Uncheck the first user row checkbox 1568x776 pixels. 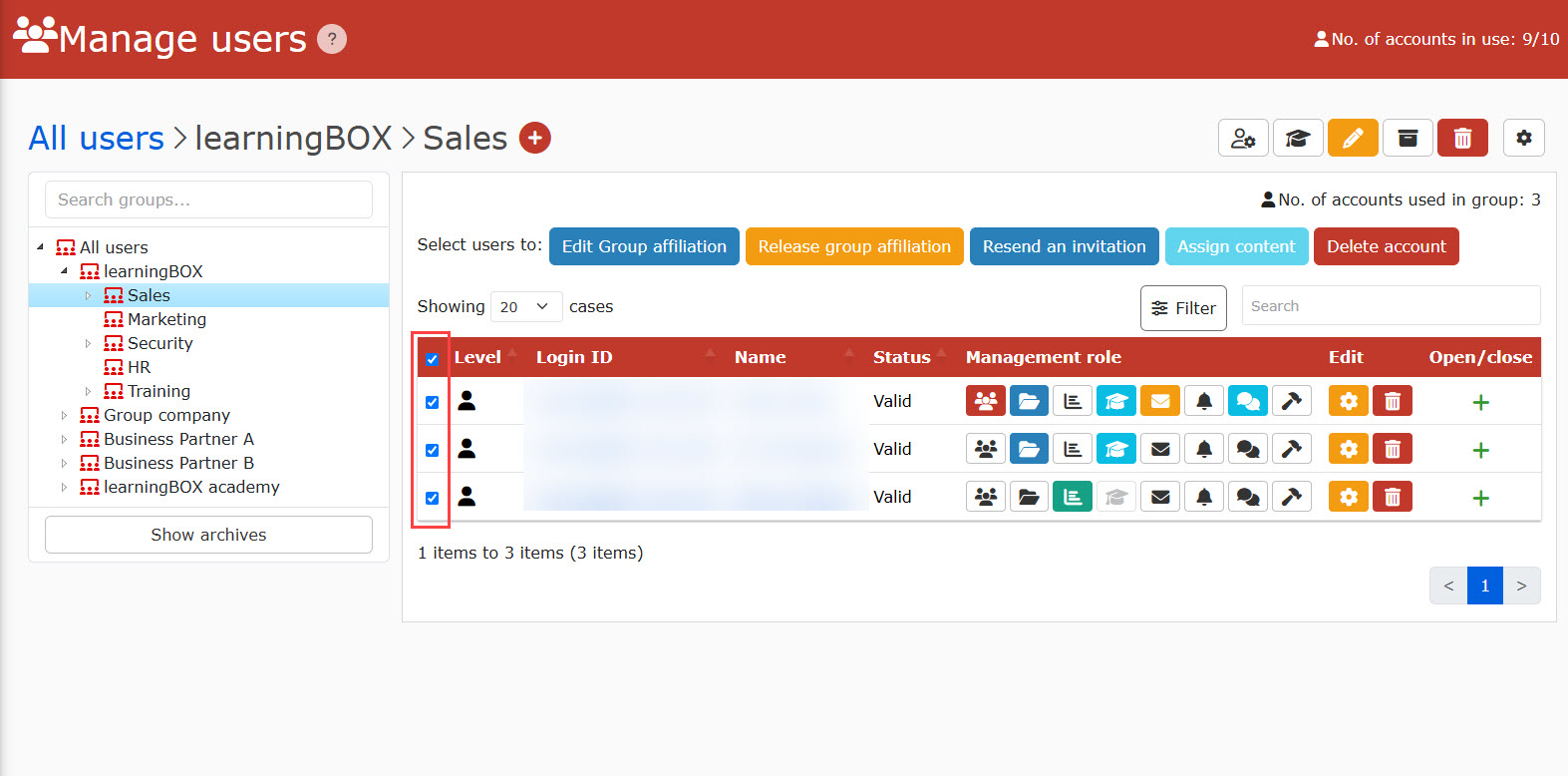point(433,402)
